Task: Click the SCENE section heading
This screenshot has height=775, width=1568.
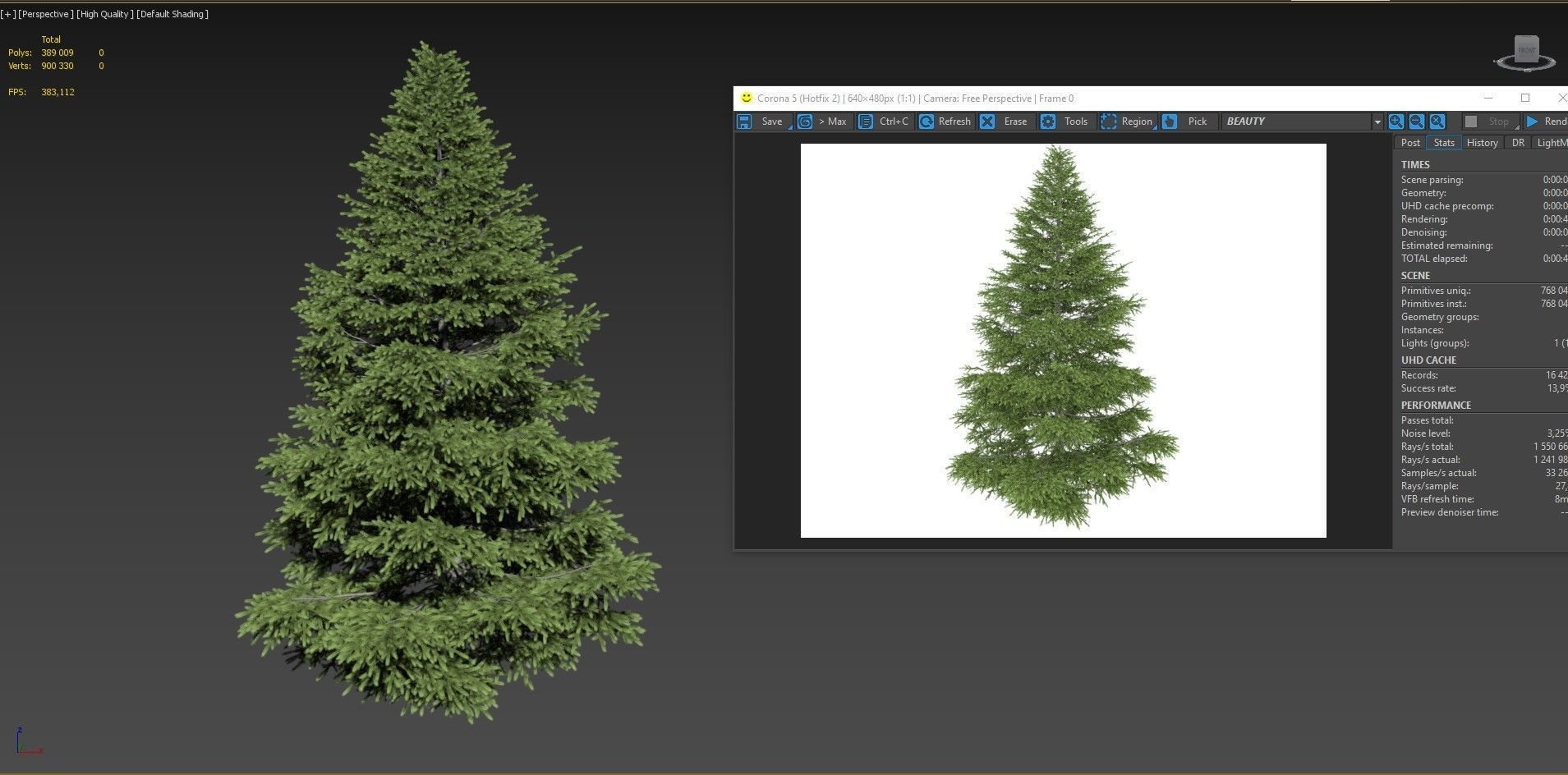Action: pos(1415,276)
